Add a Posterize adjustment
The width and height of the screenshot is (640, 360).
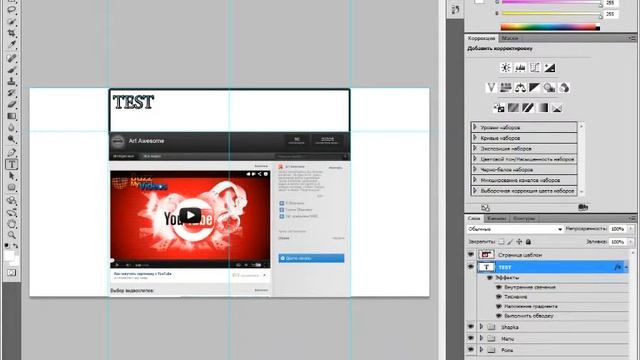513,108
